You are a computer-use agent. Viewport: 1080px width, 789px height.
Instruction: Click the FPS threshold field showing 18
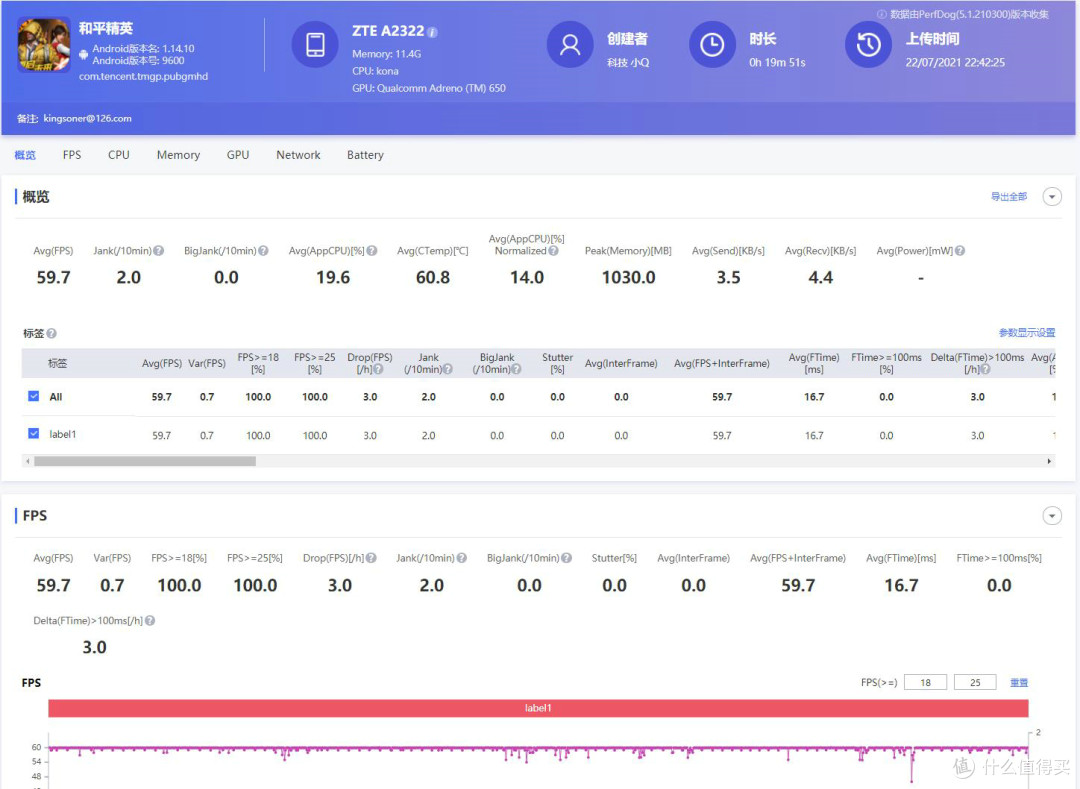(x=925, y=682)
